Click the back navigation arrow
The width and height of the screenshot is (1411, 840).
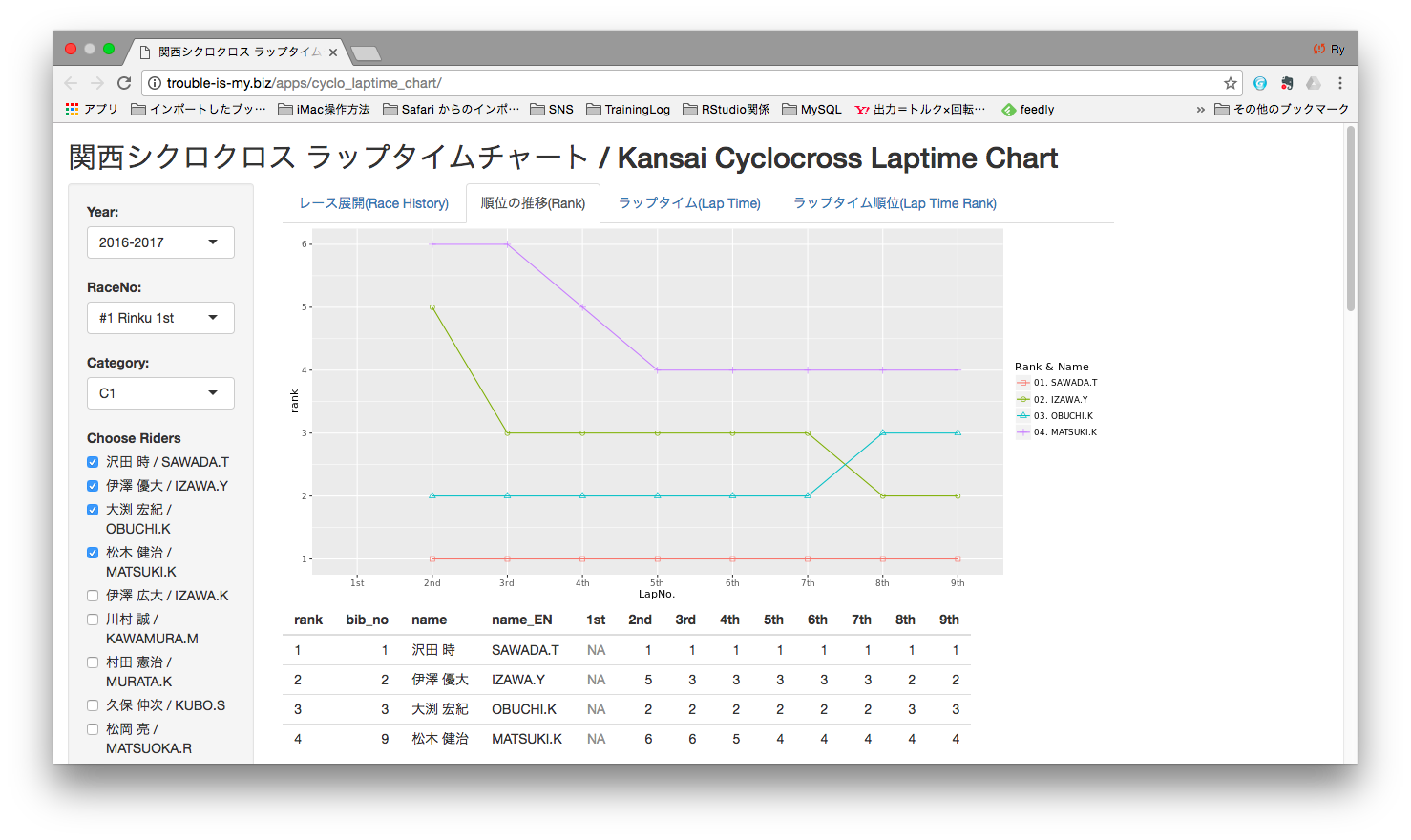click(x=71, y=83)
